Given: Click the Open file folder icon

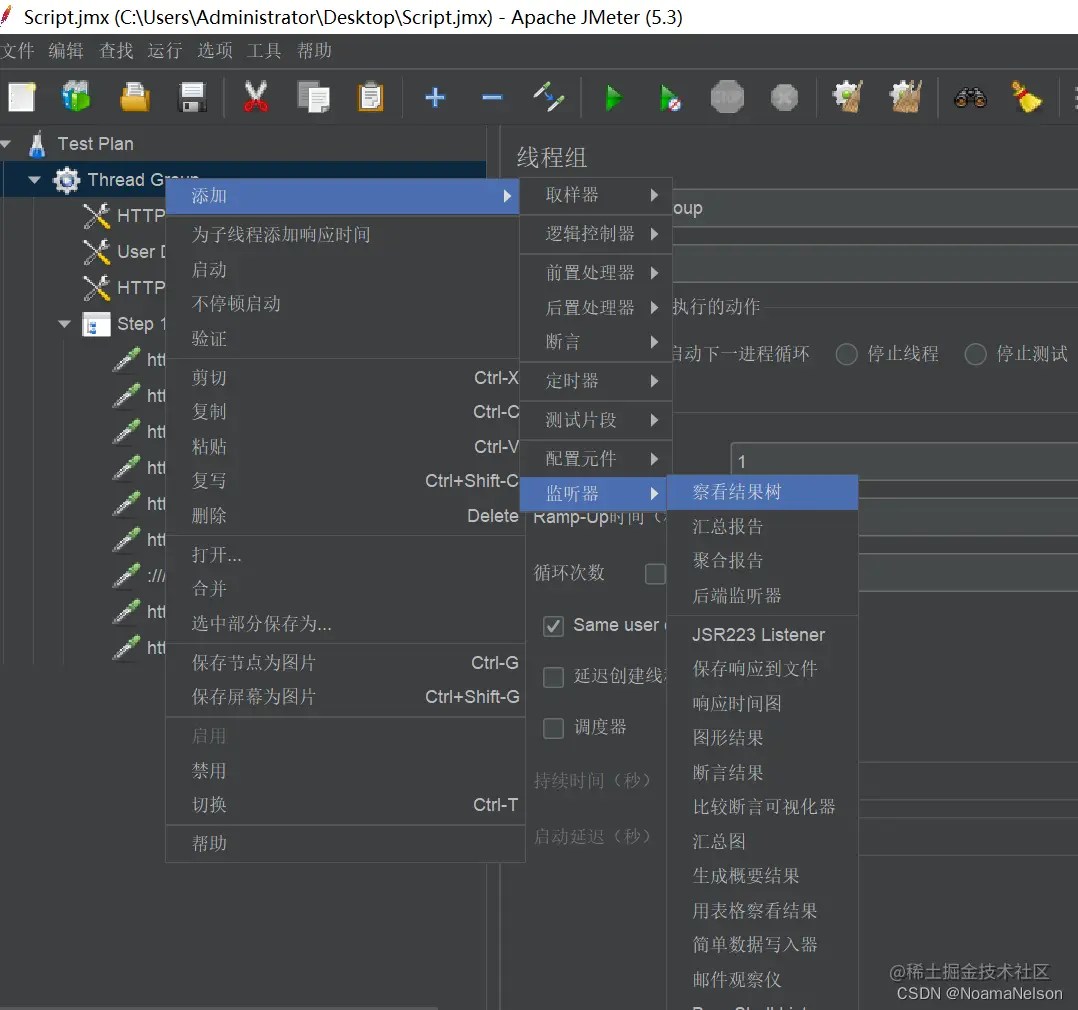Looking at the screenshot, I should [134, 97].
